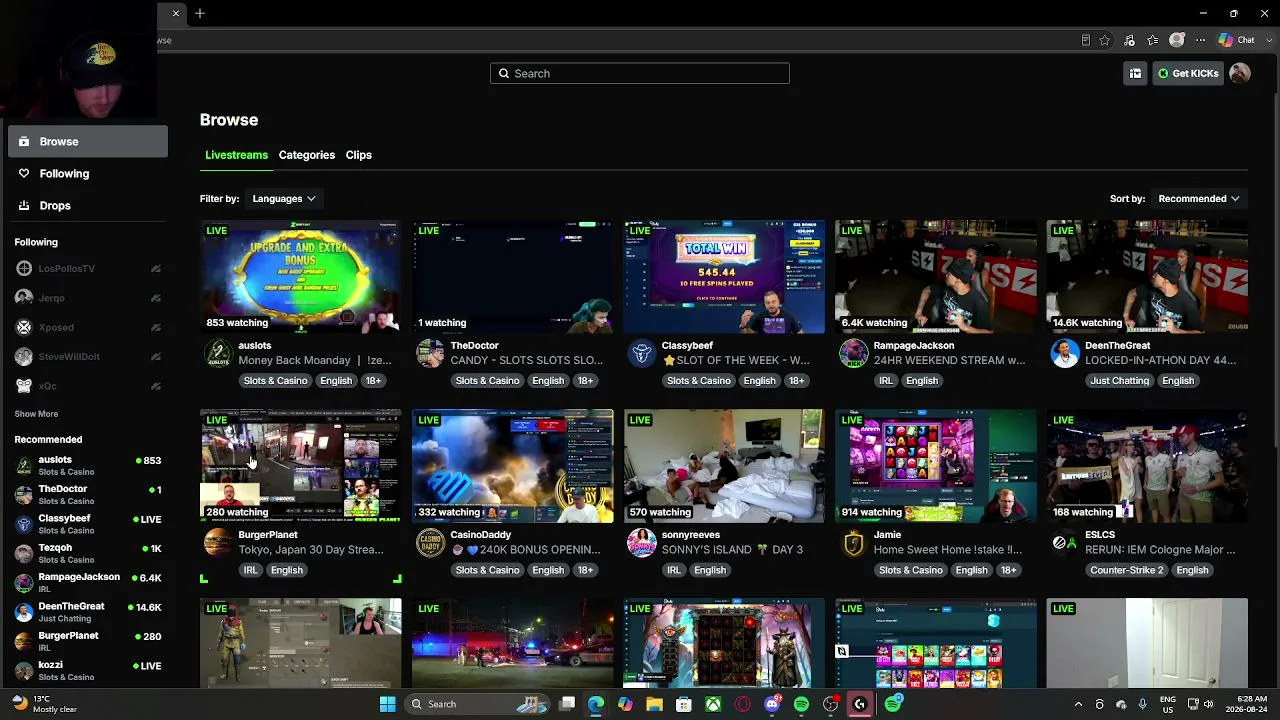Click the Windows taskbar search box
The image size is (1280, 720).
click(x=475, y=704)
